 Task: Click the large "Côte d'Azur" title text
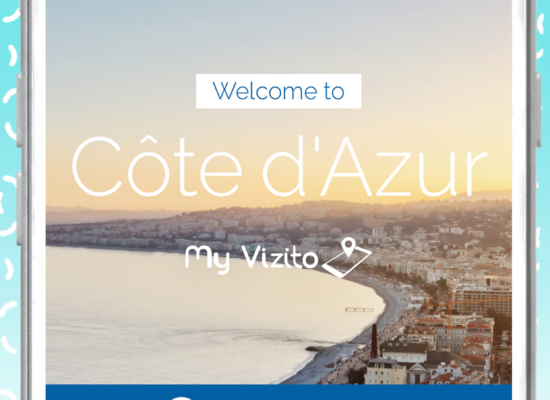[x=280, y=167]
